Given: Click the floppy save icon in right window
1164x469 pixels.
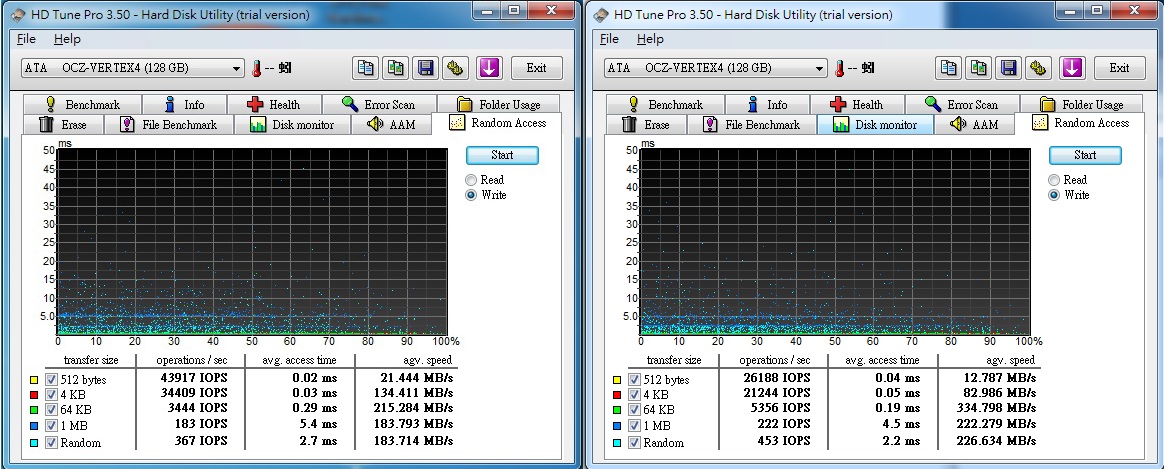Looking at the screenshot, I should click(x=1009, y=68).
